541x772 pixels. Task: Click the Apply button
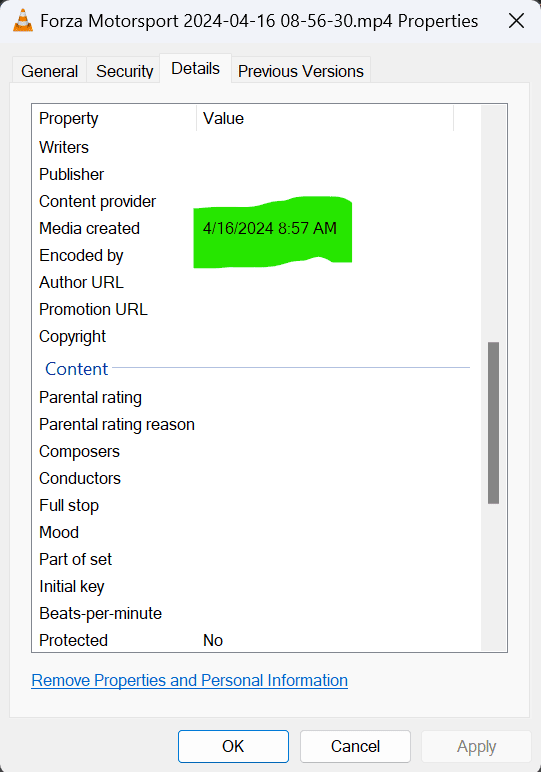pyautogui.click(x=477, y=746)
